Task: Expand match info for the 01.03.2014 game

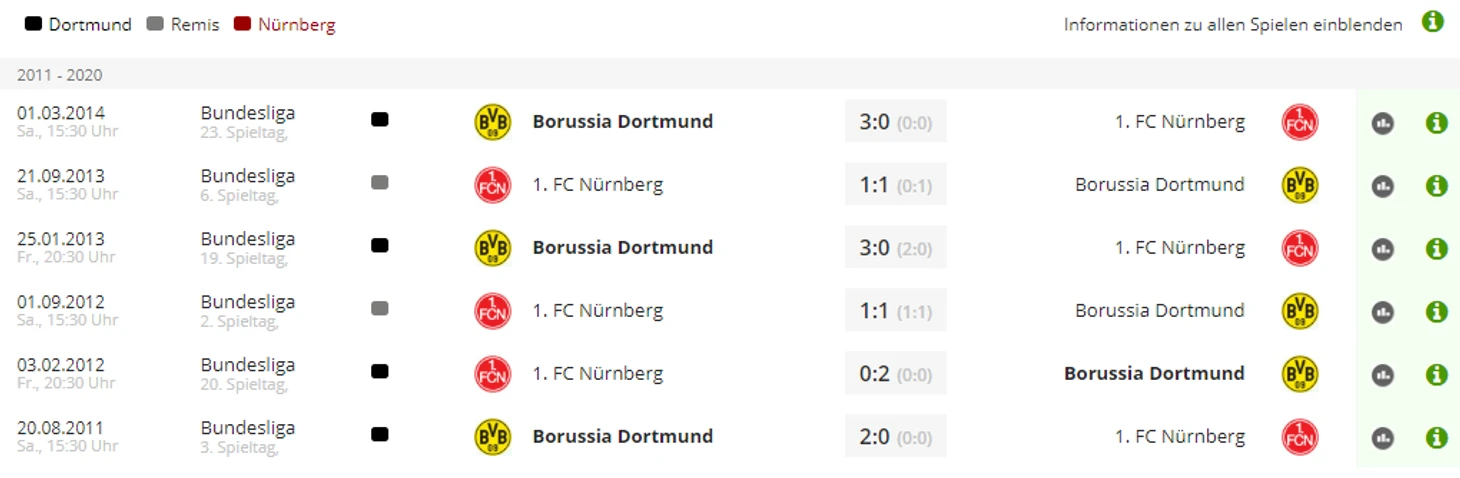Action: [x=1436, y=123]
